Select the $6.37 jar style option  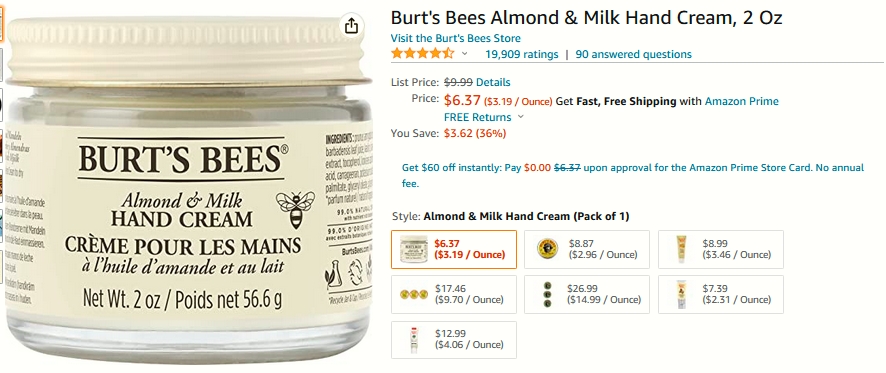click(454, 249)
